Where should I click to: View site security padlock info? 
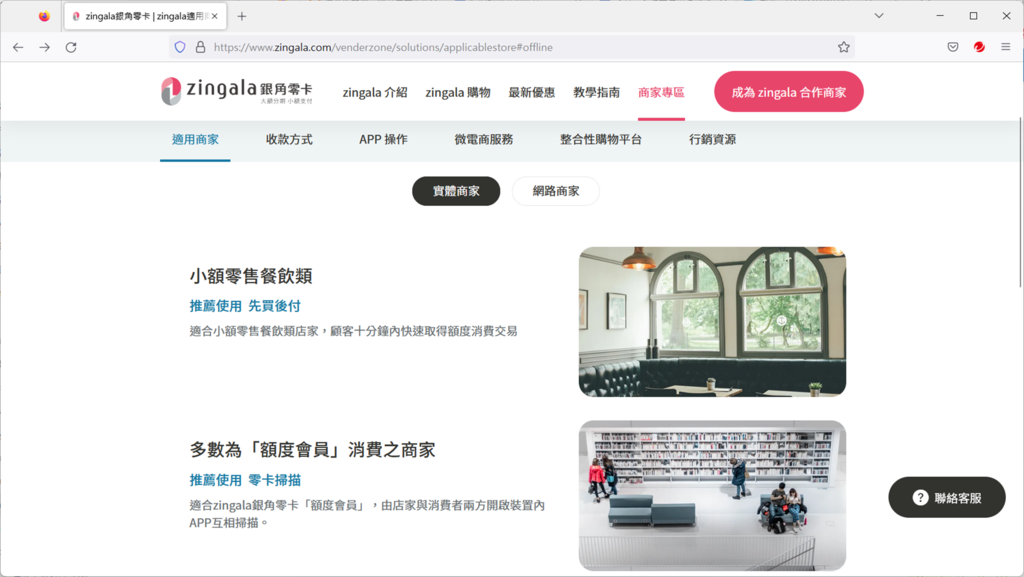click(x=200, y=47)
